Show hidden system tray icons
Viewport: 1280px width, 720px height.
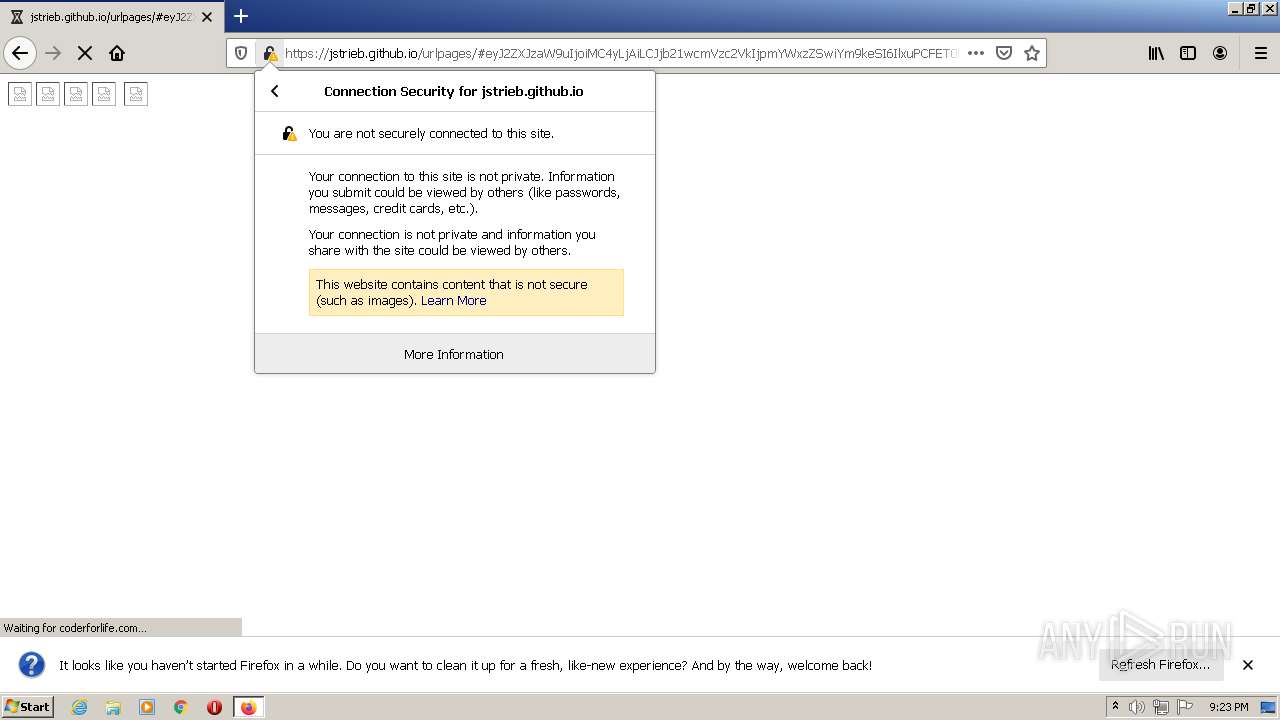pos(1115,707)
